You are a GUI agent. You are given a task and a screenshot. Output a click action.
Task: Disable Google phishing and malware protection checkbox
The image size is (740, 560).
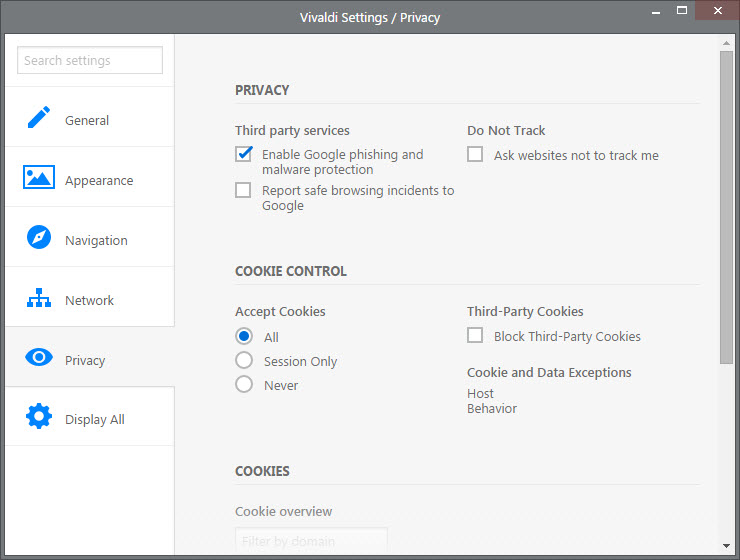coord(244,154)
